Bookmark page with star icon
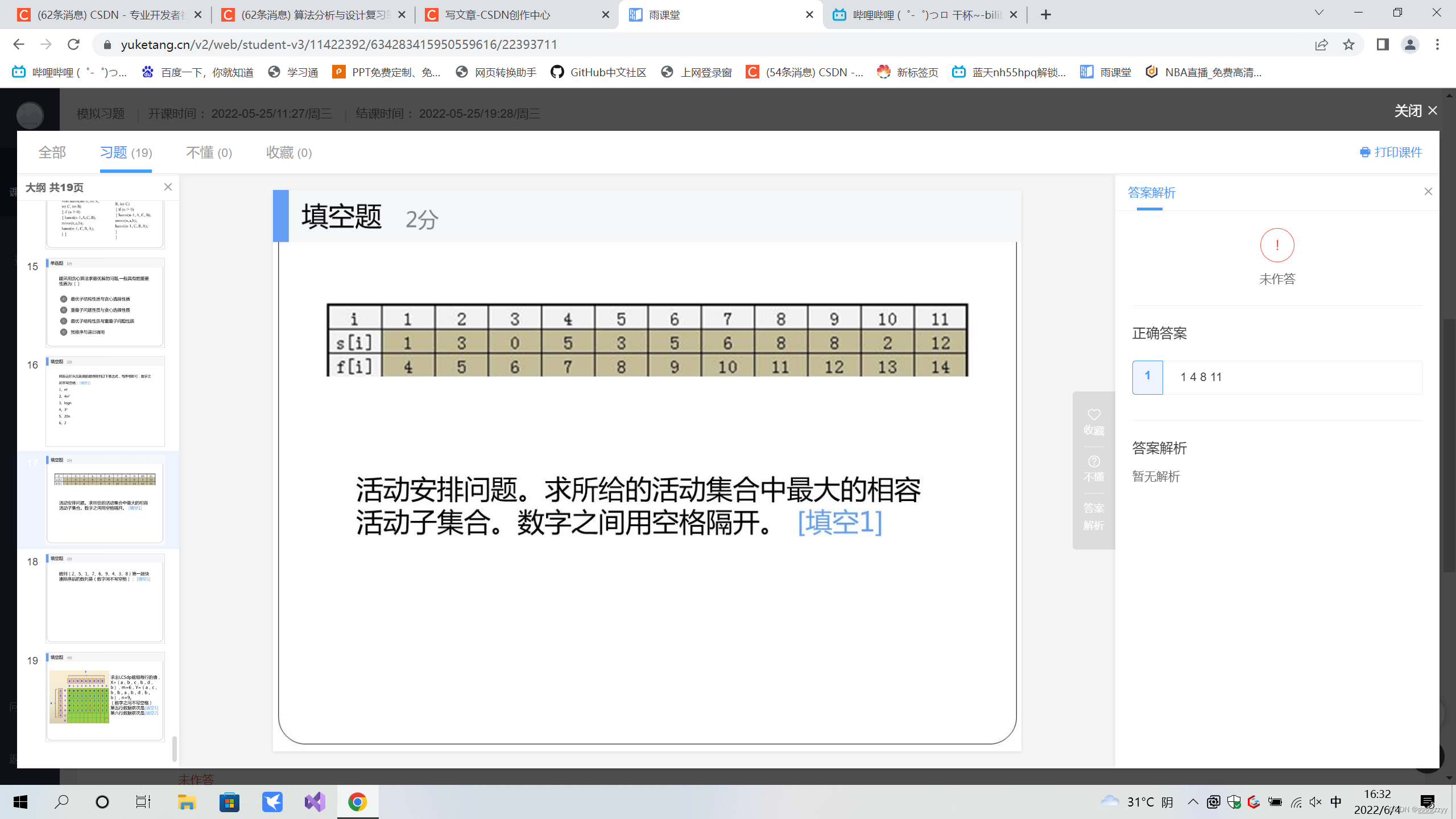This screenshot has height=819, width=1456. click(1349, 44)
